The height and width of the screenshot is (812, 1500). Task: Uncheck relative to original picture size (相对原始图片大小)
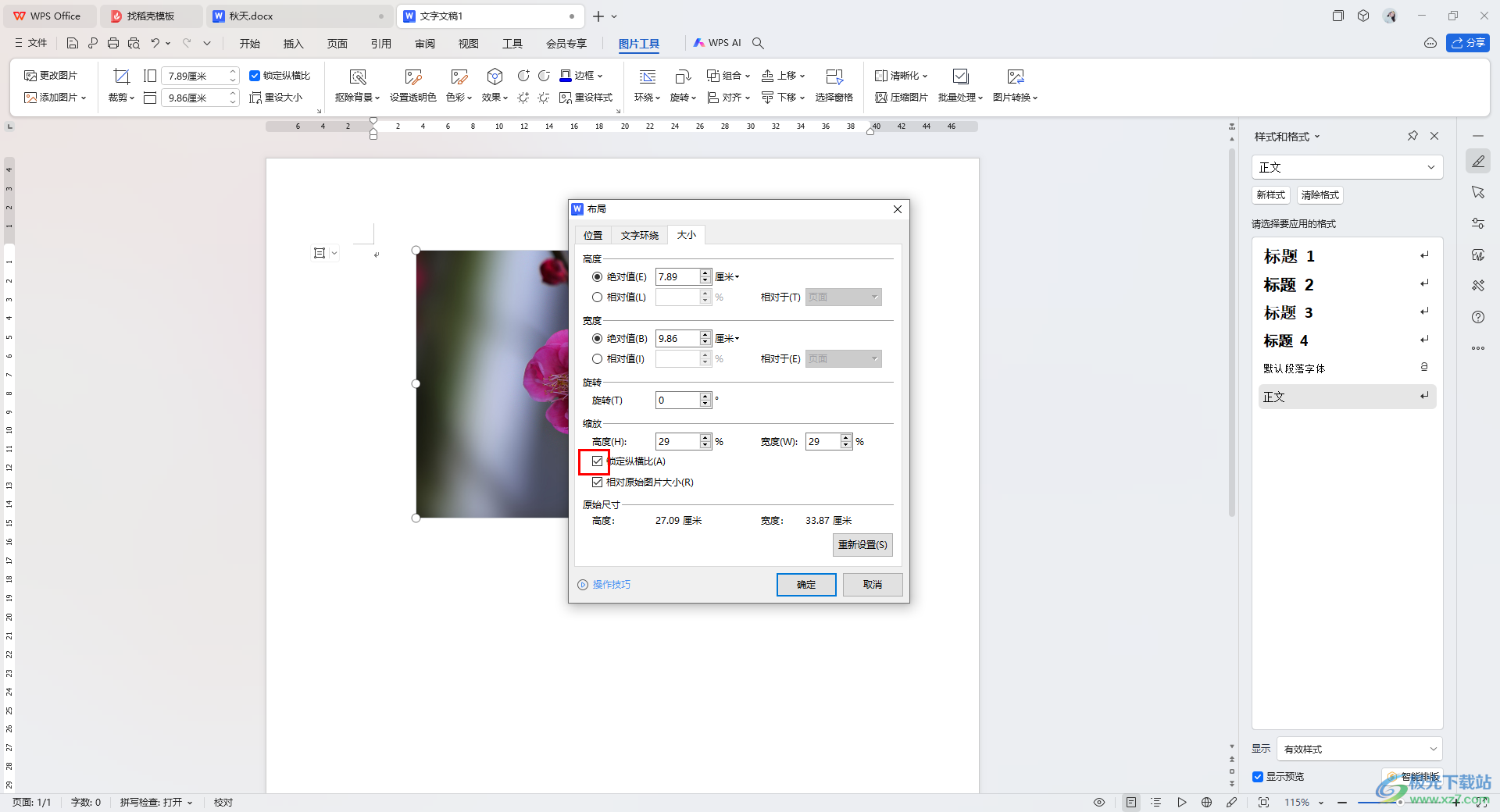pyautogui.click(x=598, y=483)
